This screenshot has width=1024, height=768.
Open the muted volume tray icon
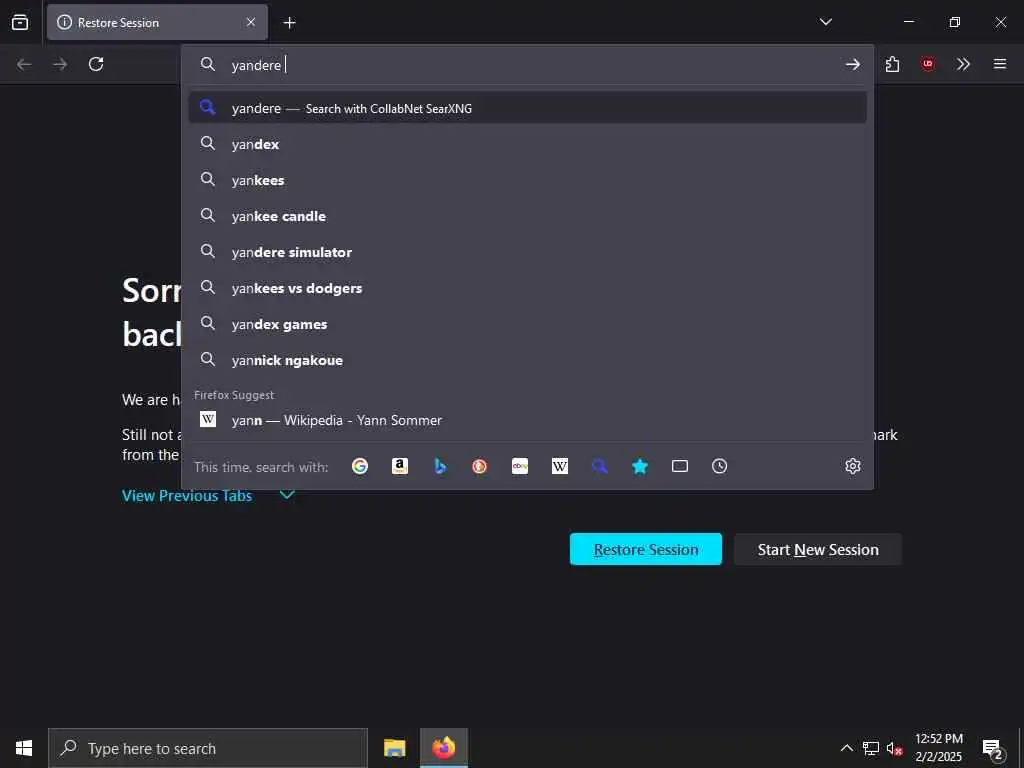(x=894, y=748)
